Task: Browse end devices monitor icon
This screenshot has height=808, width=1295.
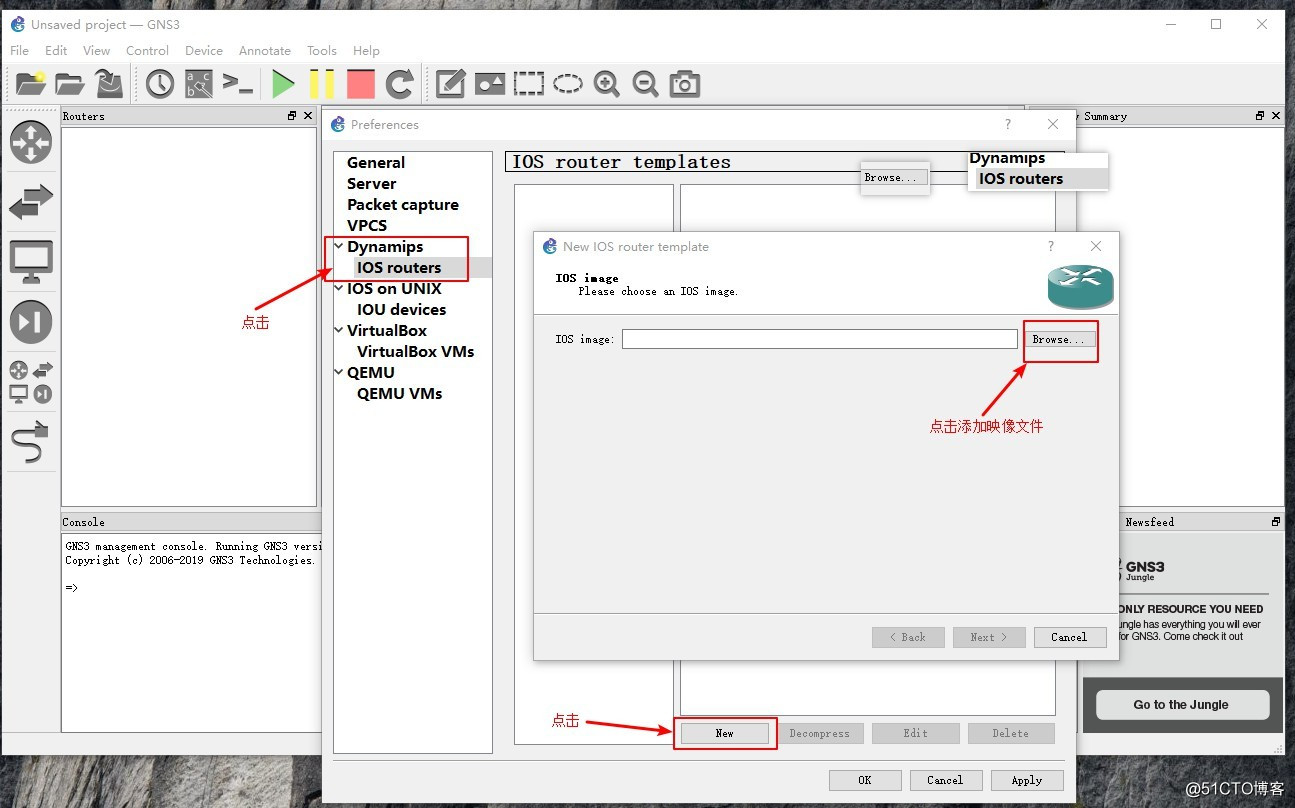Action: click(31, 261)
